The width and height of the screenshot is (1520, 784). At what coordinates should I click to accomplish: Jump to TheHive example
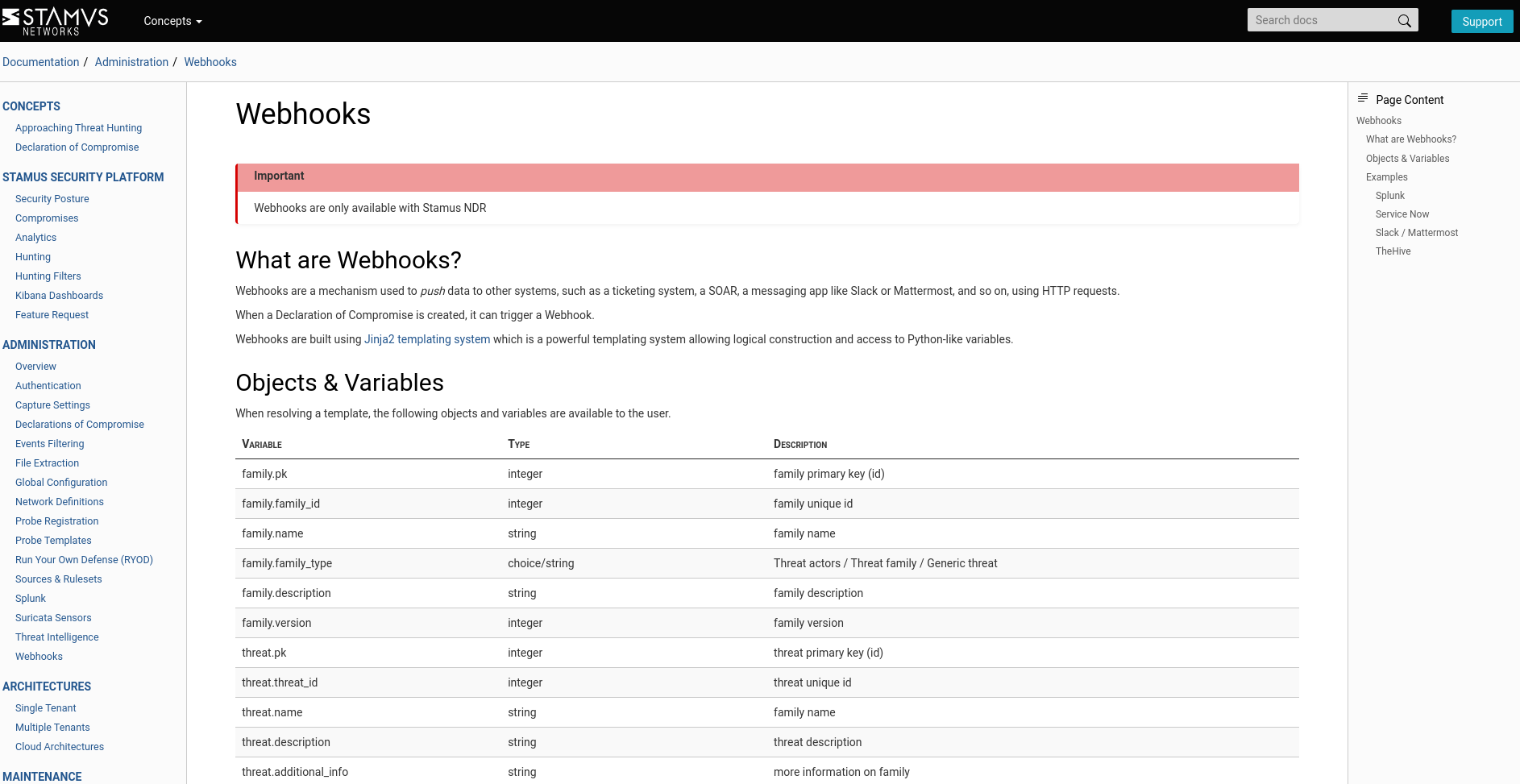pyautogui.click(x=1393, y=251)
